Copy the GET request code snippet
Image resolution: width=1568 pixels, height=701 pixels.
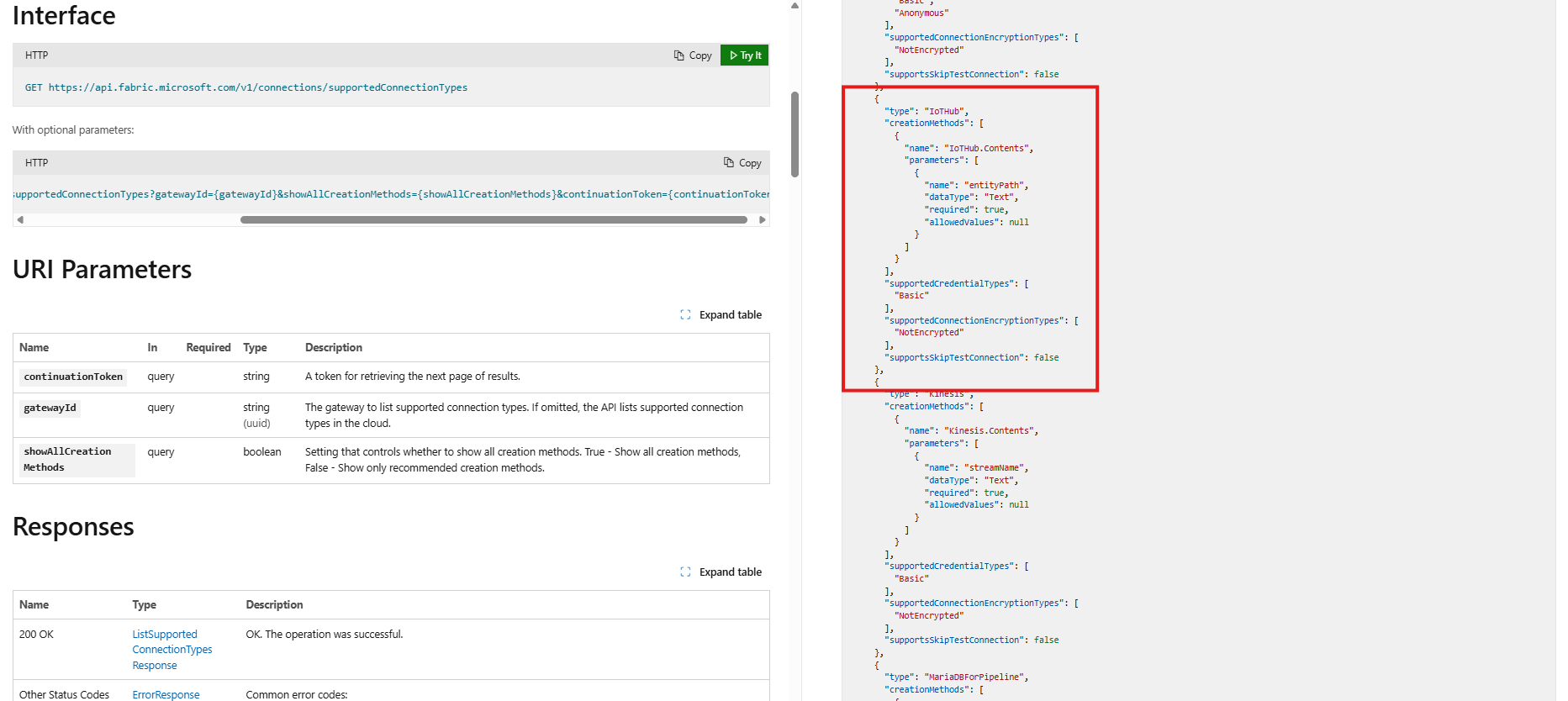[x=693, y=55]
